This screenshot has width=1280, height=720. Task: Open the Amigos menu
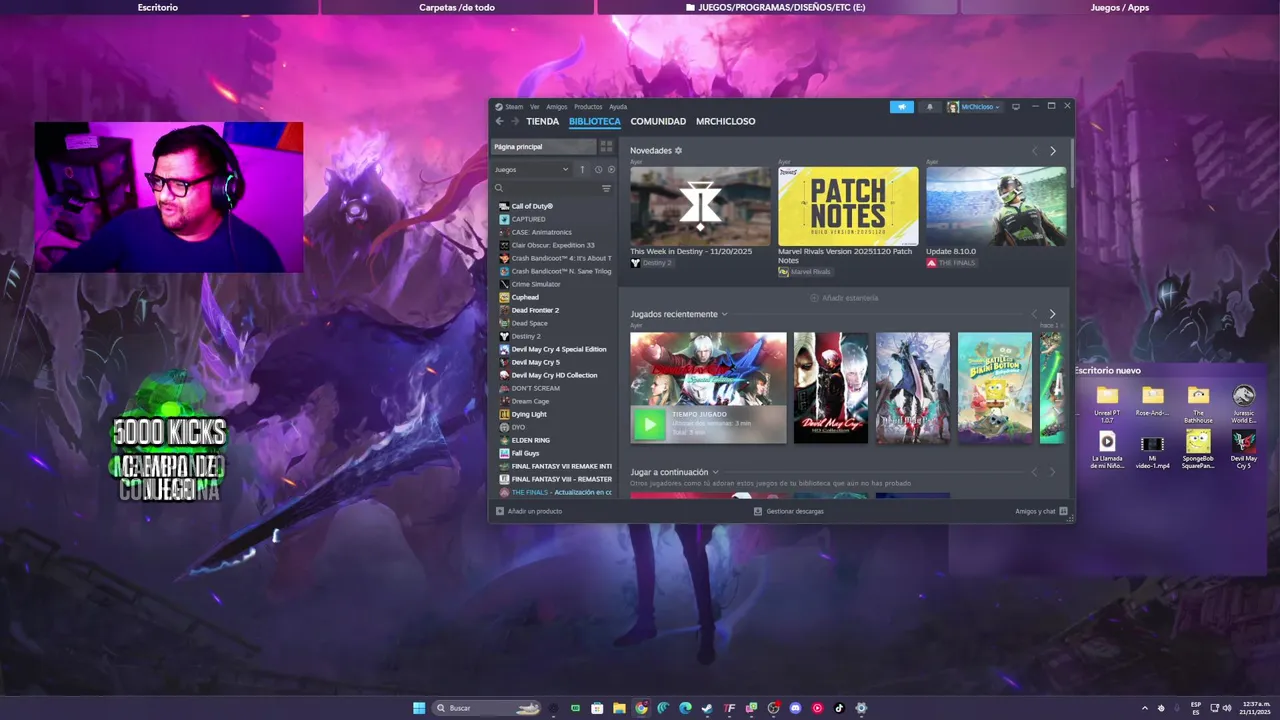(557, 107)
